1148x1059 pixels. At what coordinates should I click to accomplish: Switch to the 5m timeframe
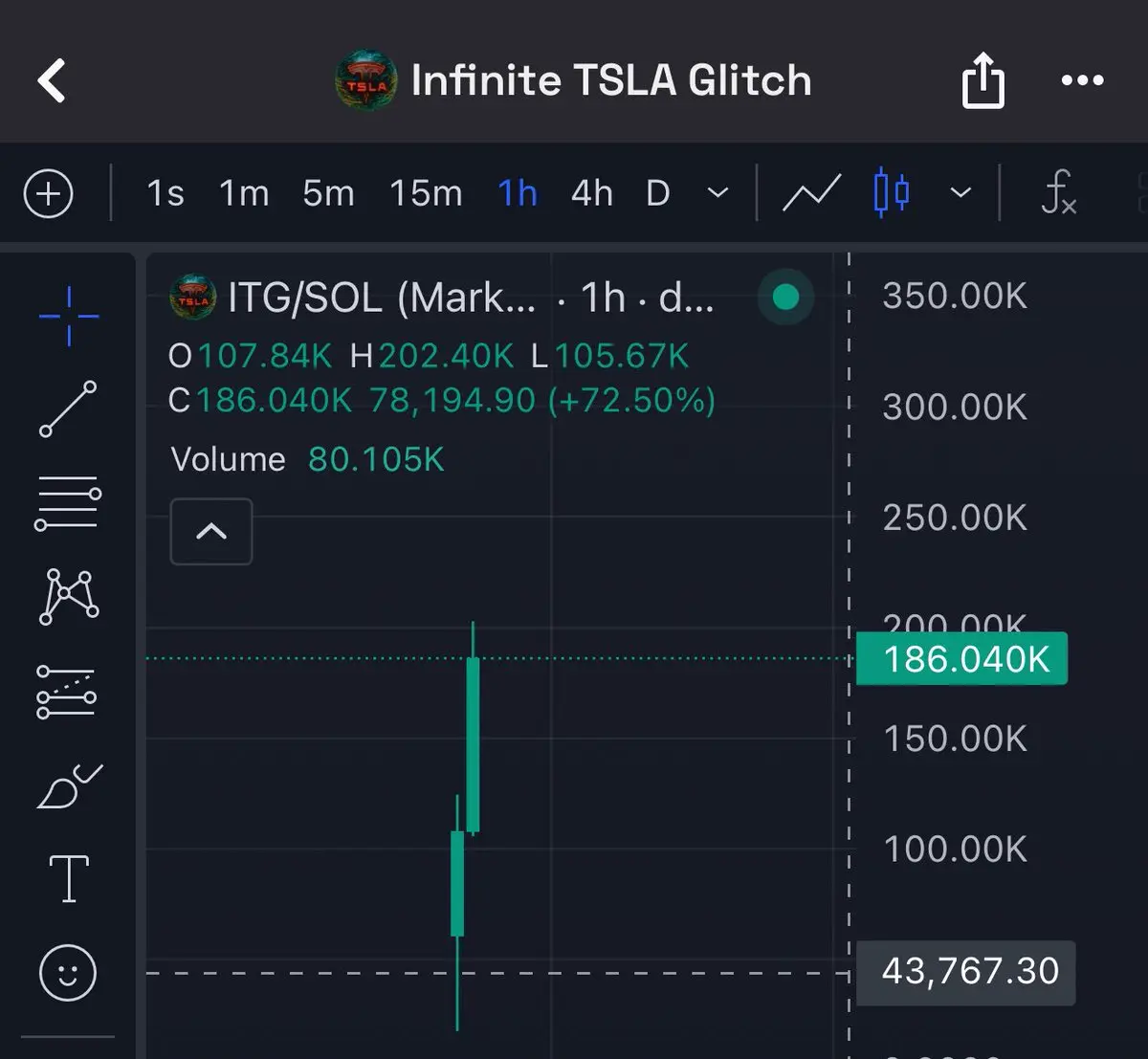(328, 194)
